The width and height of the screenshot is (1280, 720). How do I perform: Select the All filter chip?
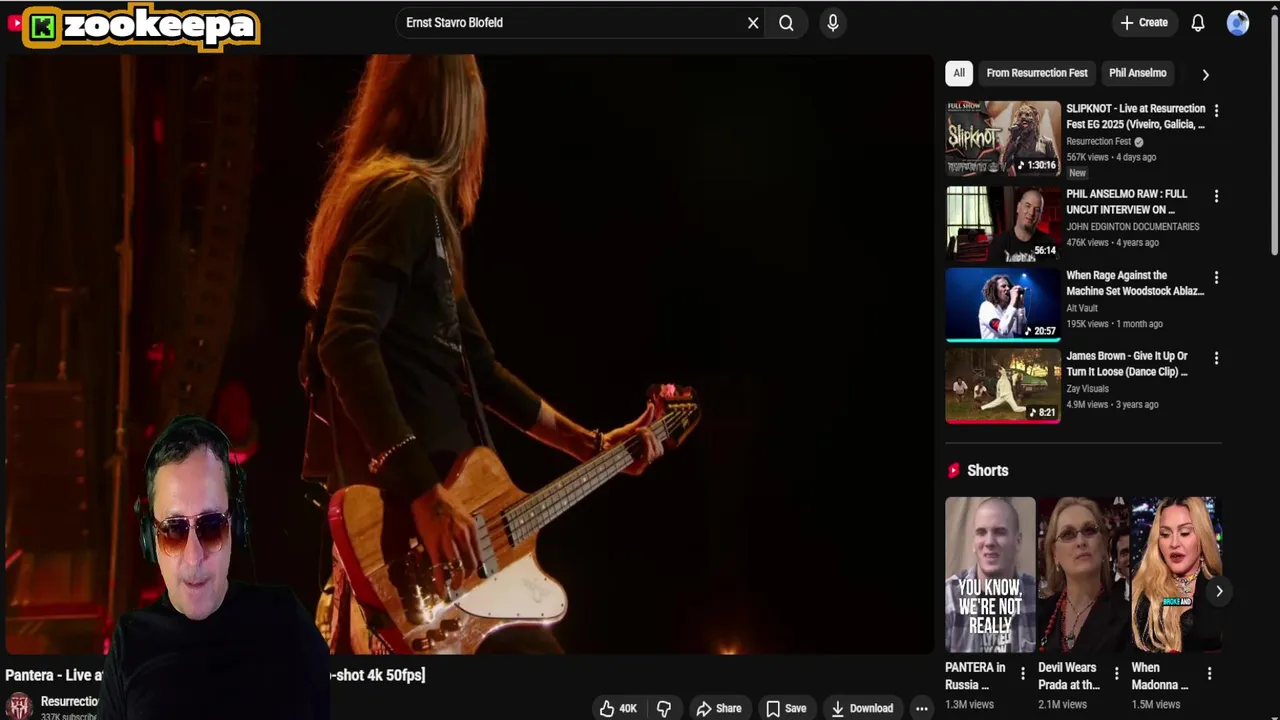(x=959, y=73)
